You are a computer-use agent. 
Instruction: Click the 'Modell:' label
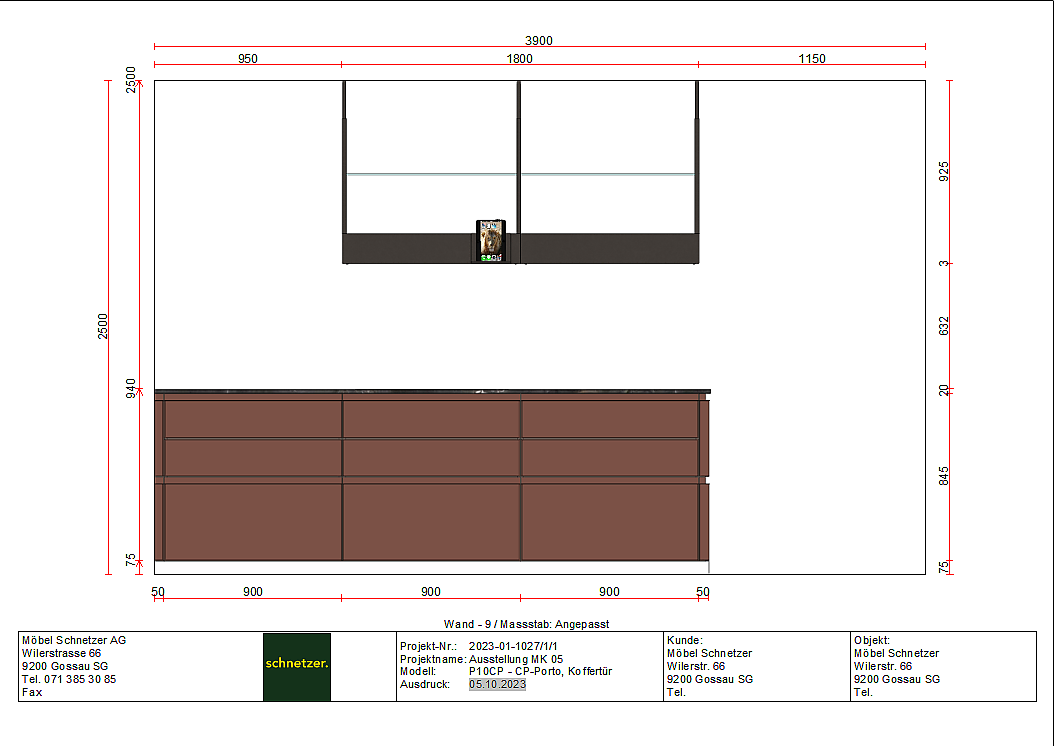click(418, 671)
